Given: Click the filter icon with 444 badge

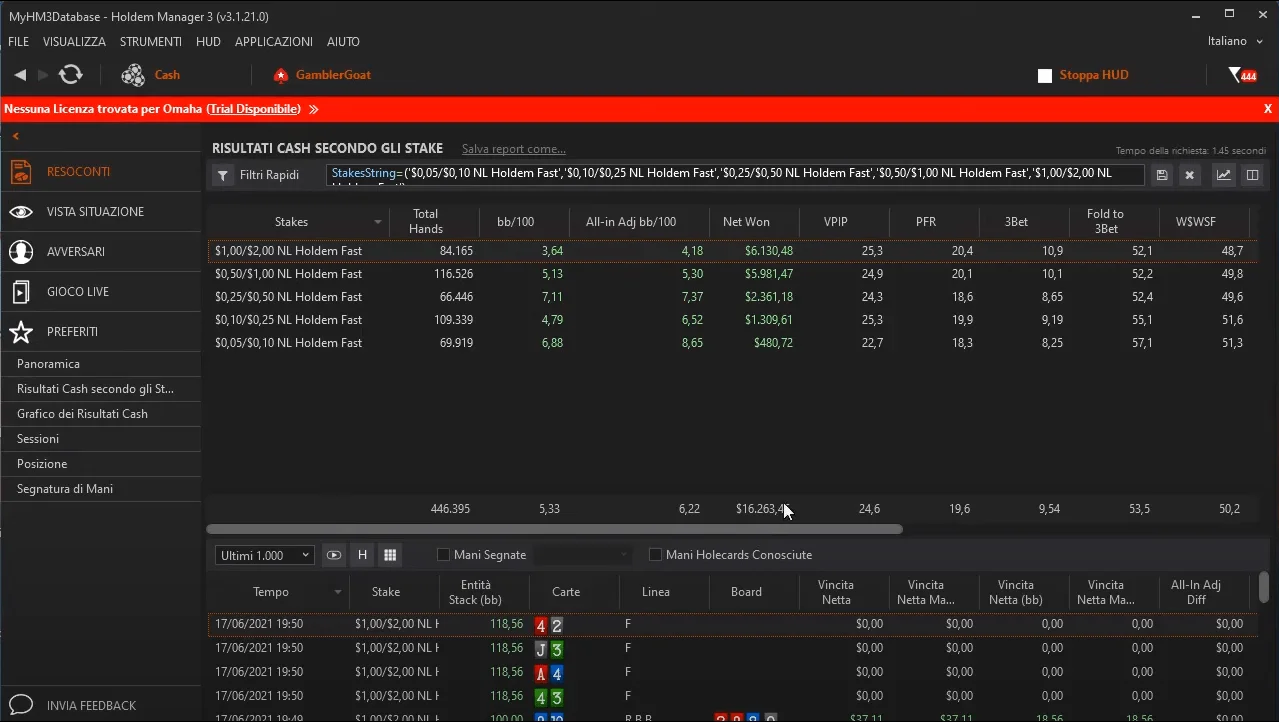Looking at the screenshot, I should click(1242, 75).
